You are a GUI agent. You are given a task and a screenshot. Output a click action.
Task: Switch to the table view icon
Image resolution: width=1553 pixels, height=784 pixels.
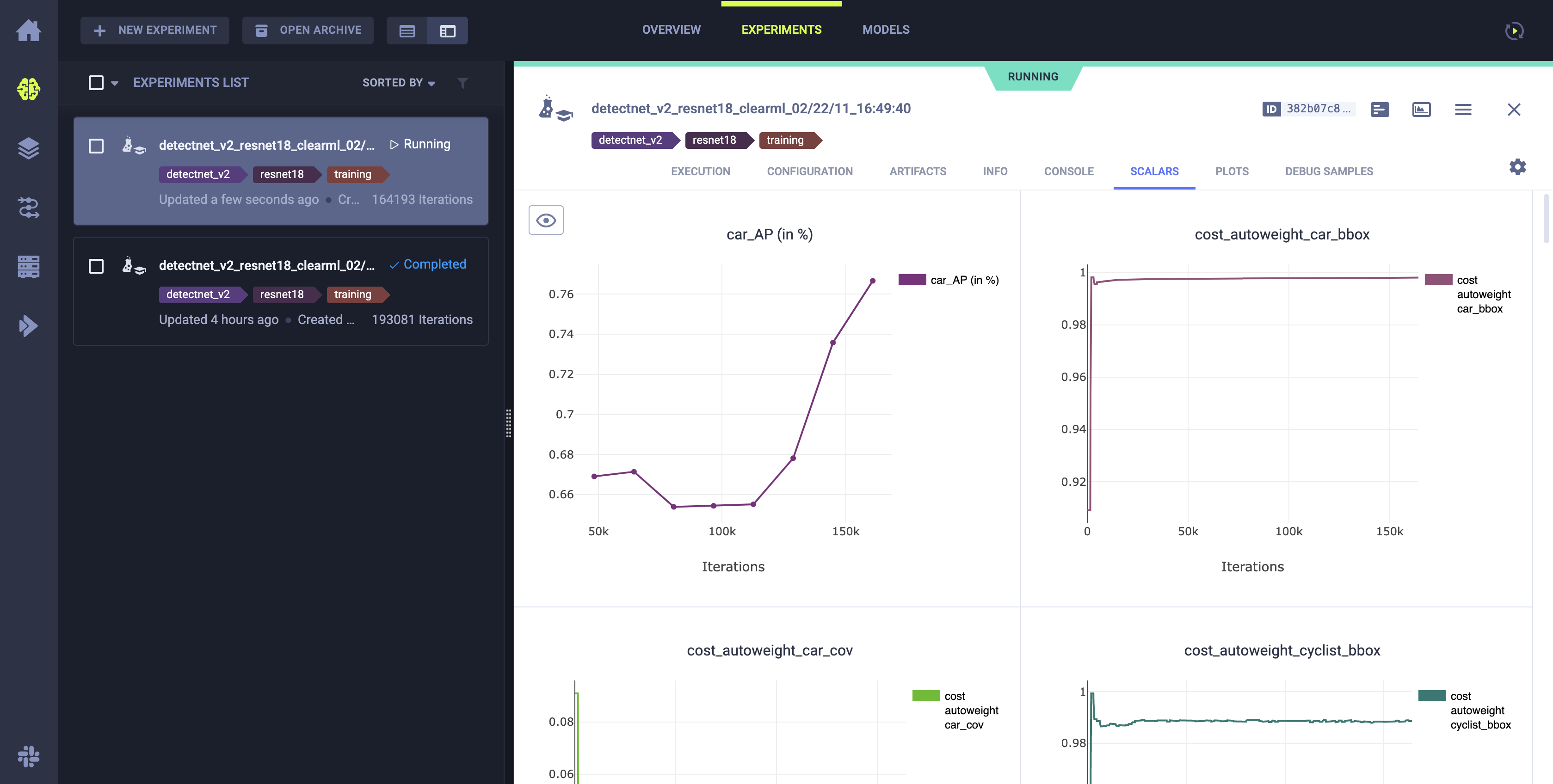pyautogui.click(x=407, y=31)
